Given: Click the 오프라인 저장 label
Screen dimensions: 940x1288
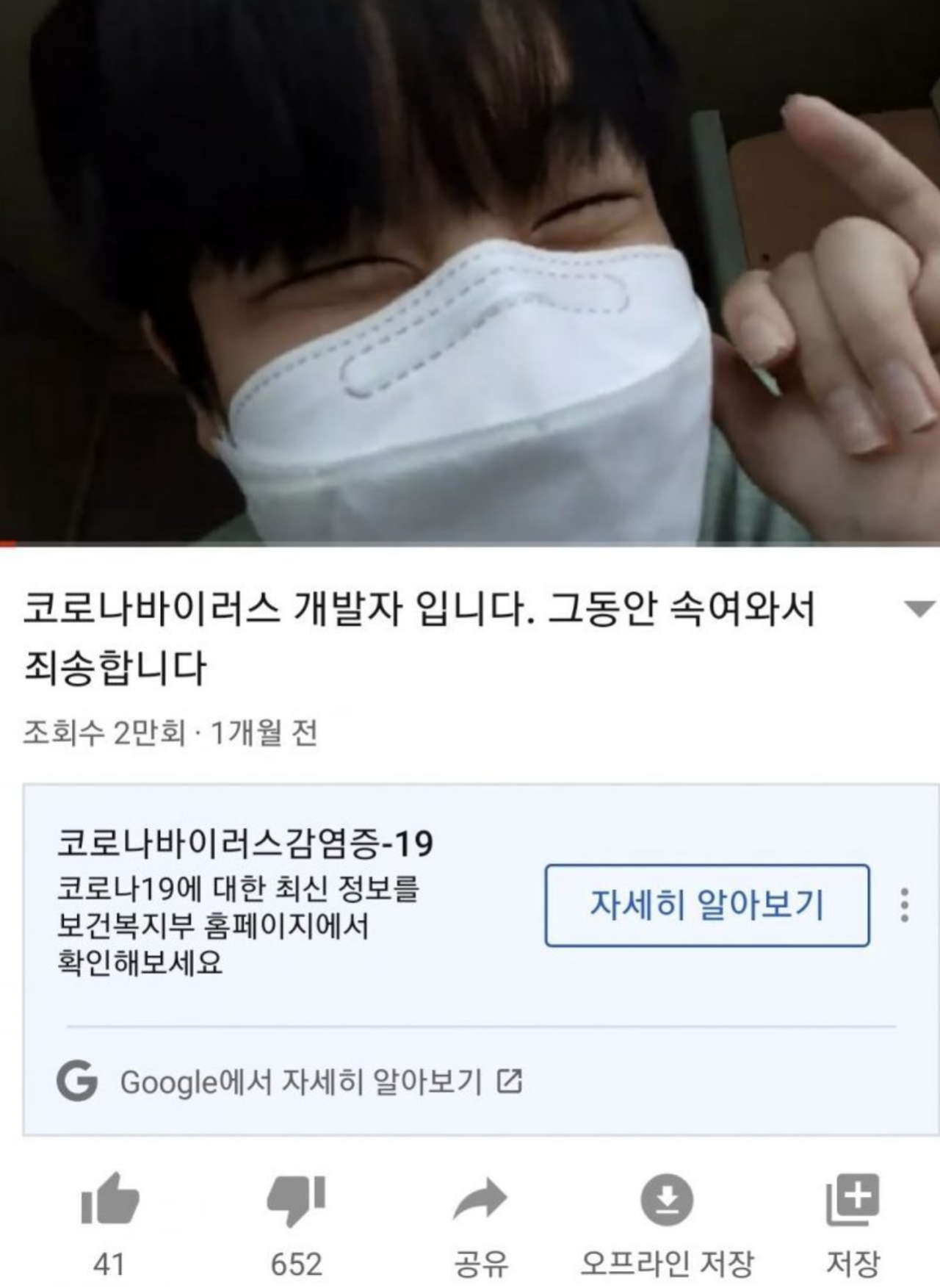Looking at the screenshot, I should 667,1264.
